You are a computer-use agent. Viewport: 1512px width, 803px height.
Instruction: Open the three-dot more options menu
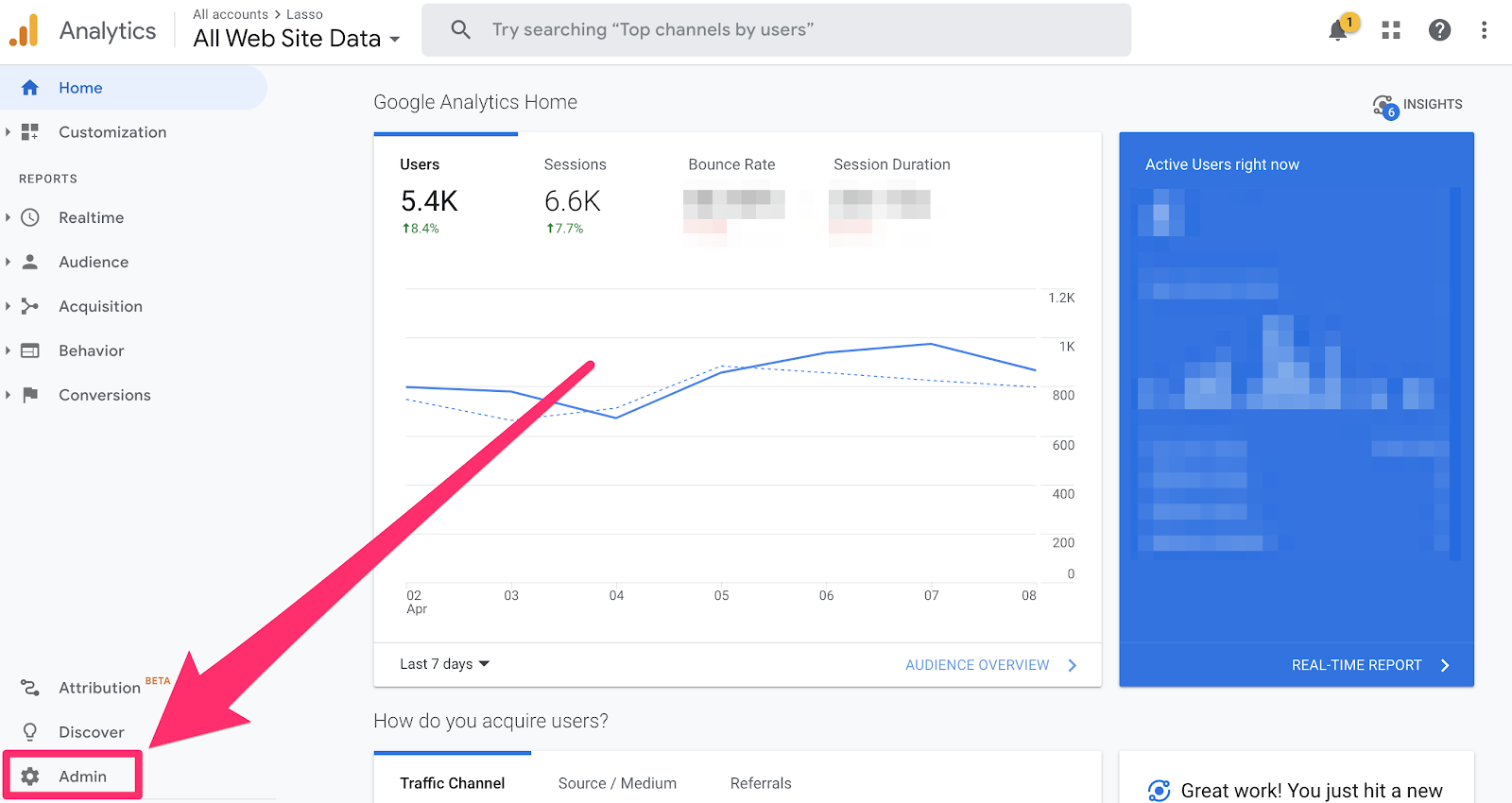(x=1484, y=30)
